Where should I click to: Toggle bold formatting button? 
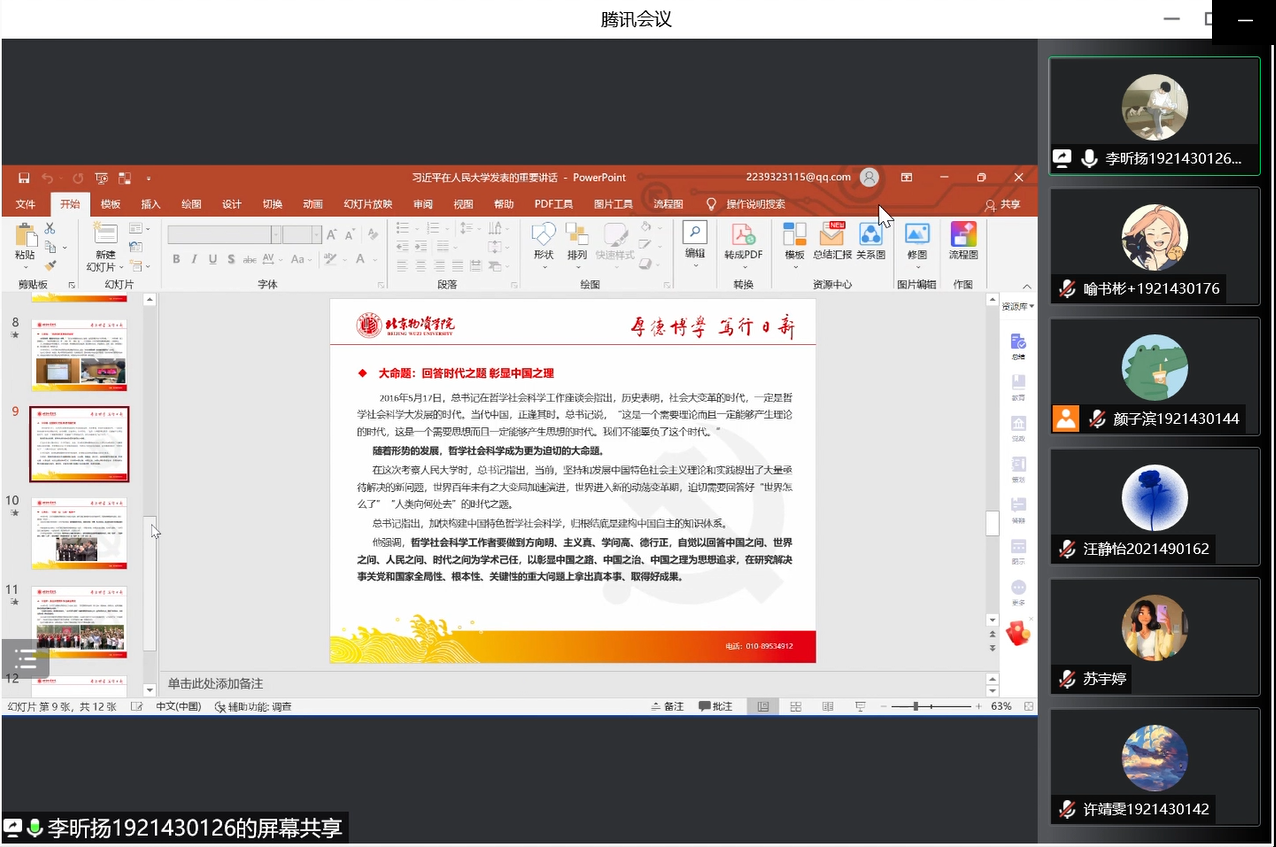pos(176,259)
